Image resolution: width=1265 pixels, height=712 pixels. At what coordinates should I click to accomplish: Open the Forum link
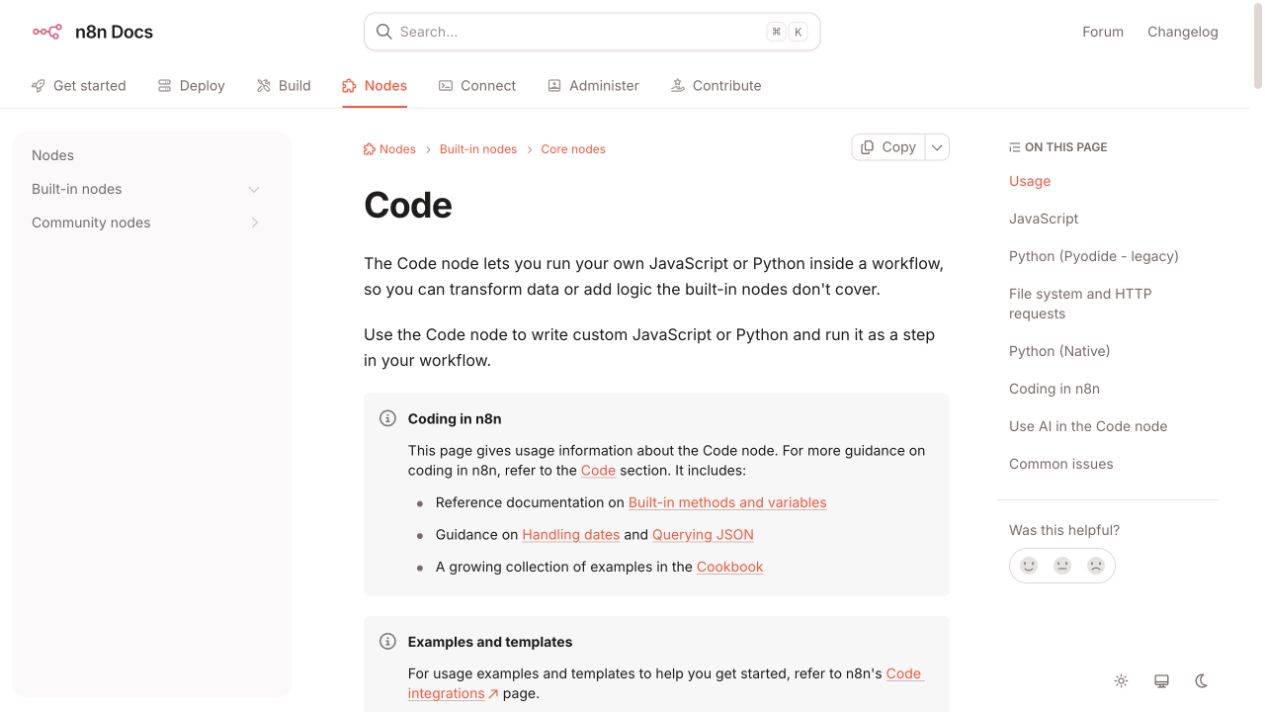pyautogui.click(x=1103, y=32)
